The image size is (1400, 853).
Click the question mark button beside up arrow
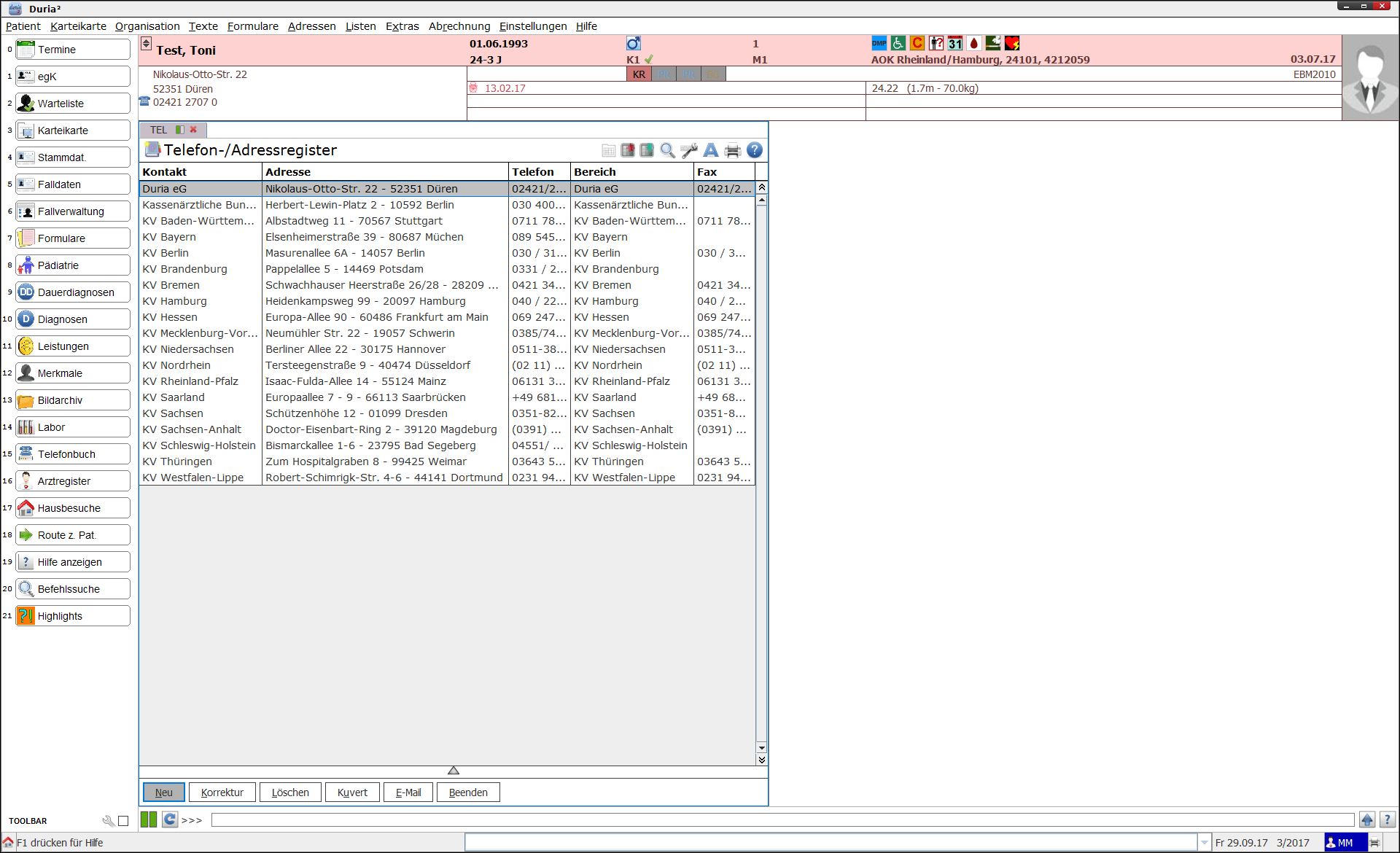1388,819
